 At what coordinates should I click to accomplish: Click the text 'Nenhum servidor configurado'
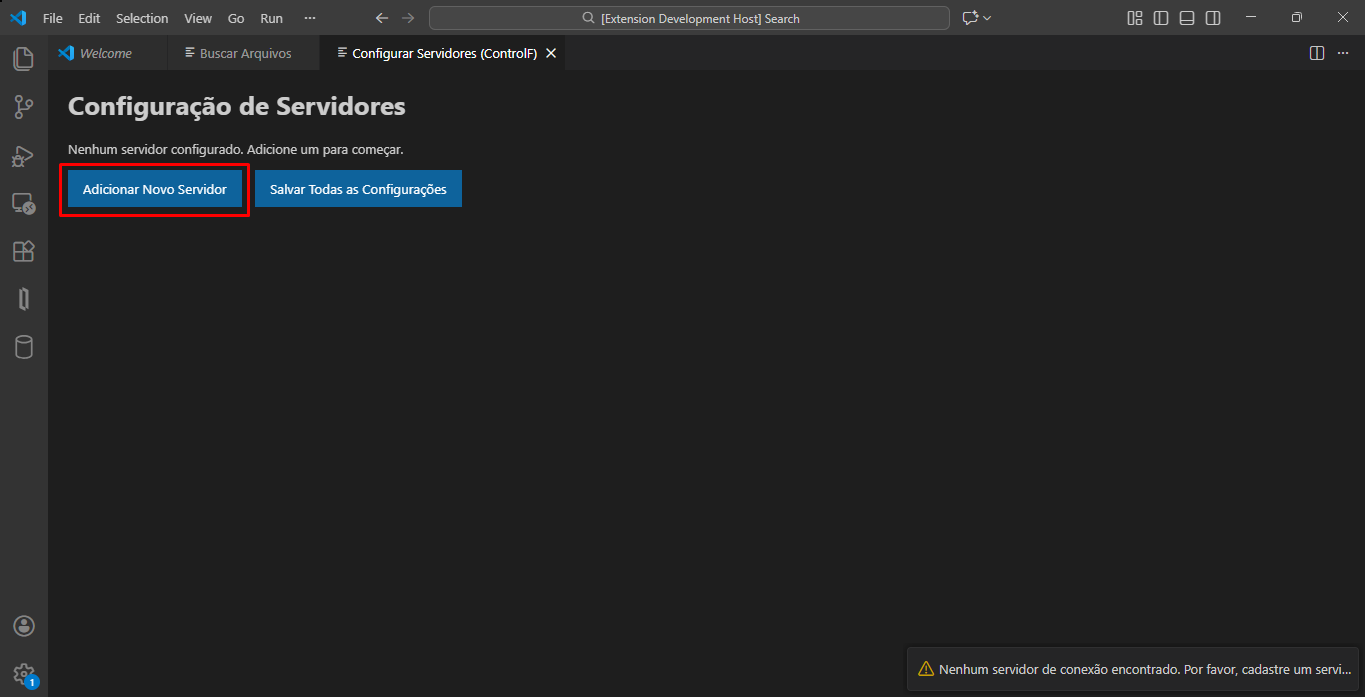pos(155,149)
